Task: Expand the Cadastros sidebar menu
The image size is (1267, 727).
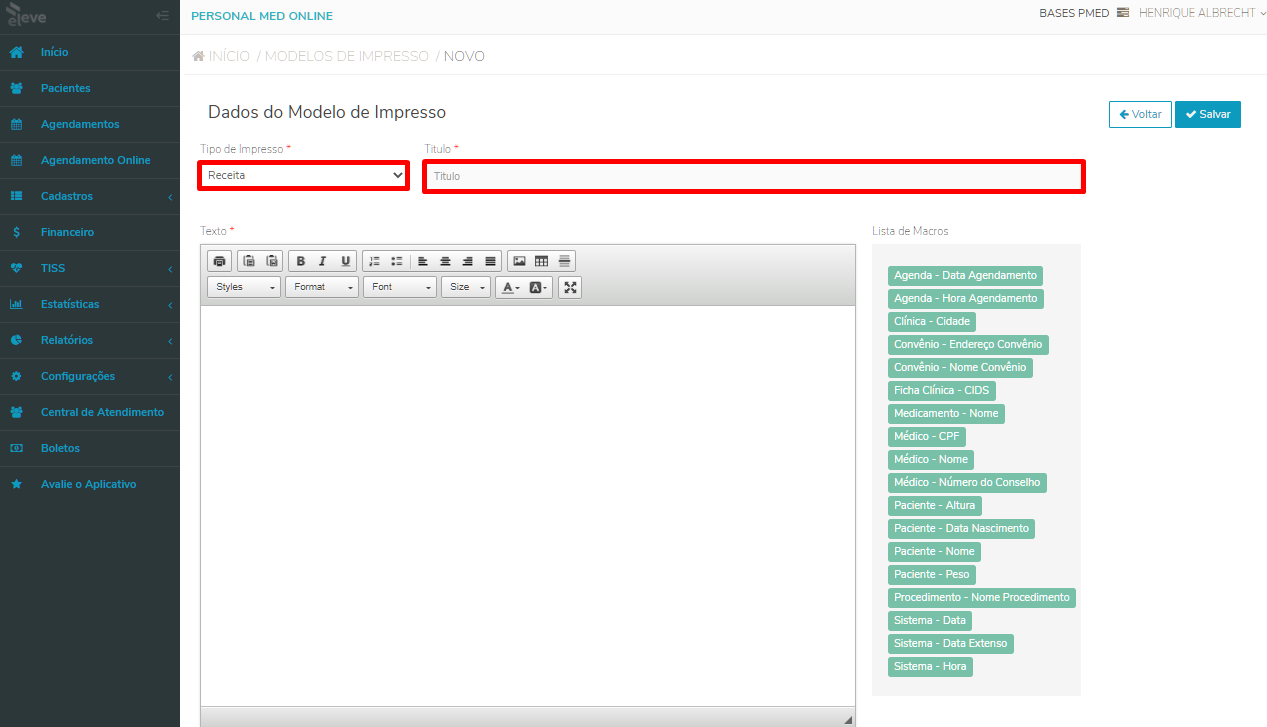Action: pyautogui.click(x=90, y=196)
